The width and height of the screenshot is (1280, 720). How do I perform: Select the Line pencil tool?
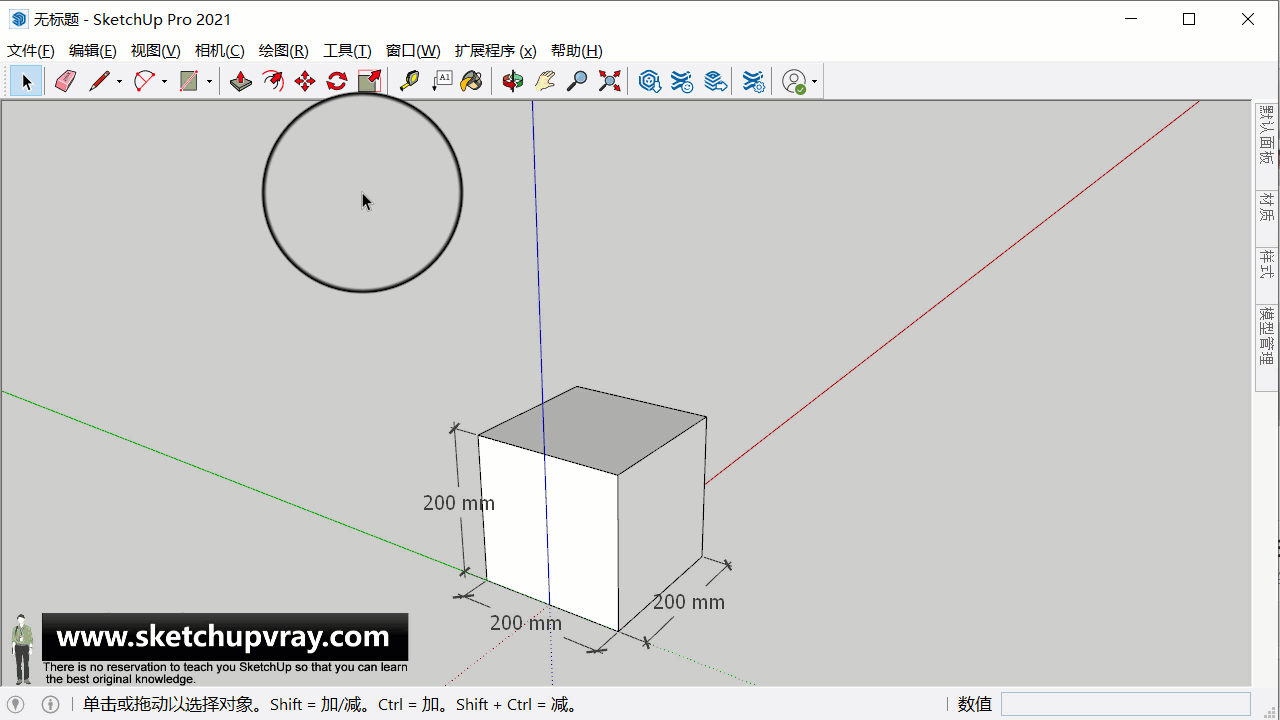click(98, 82)
